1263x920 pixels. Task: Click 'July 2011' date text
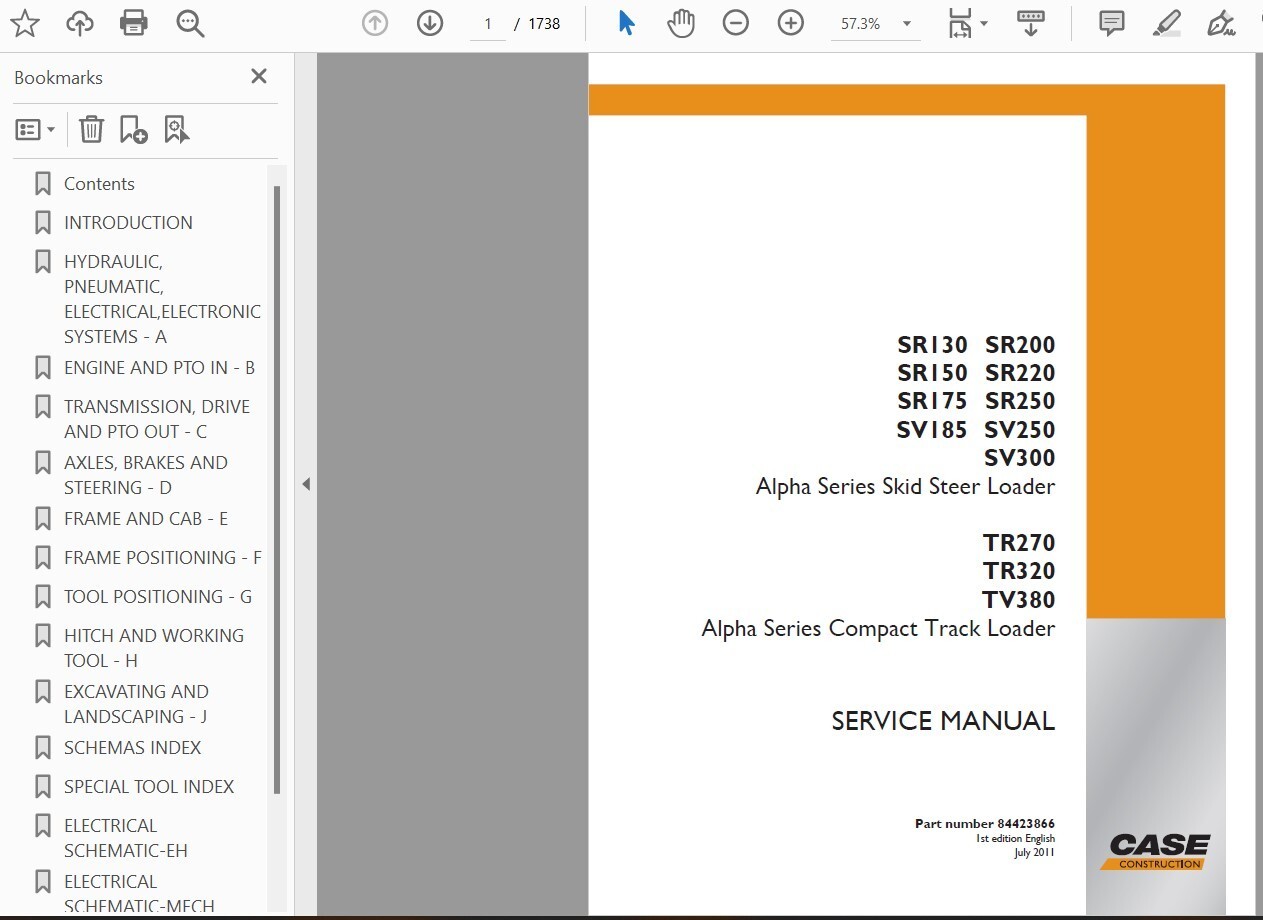coord(1034,852)
